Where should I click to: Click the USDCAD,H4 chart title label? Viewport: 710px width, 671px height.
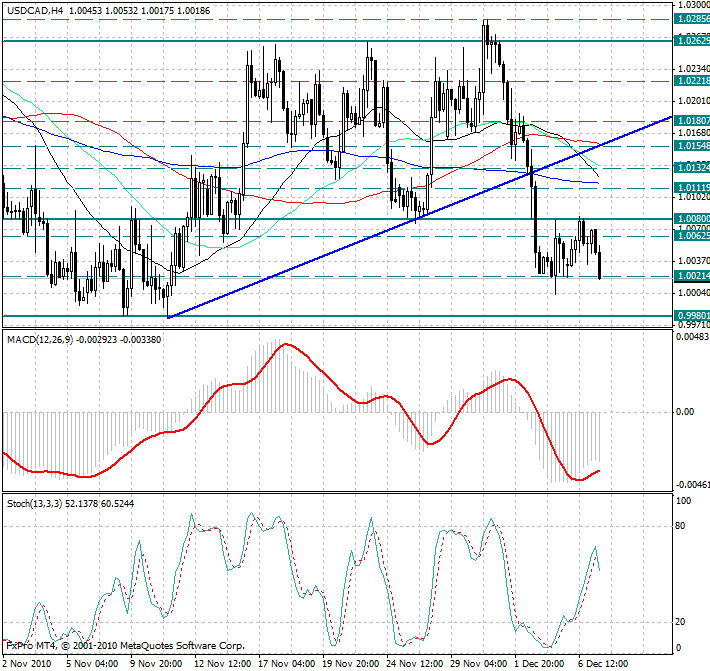(33, 9)
